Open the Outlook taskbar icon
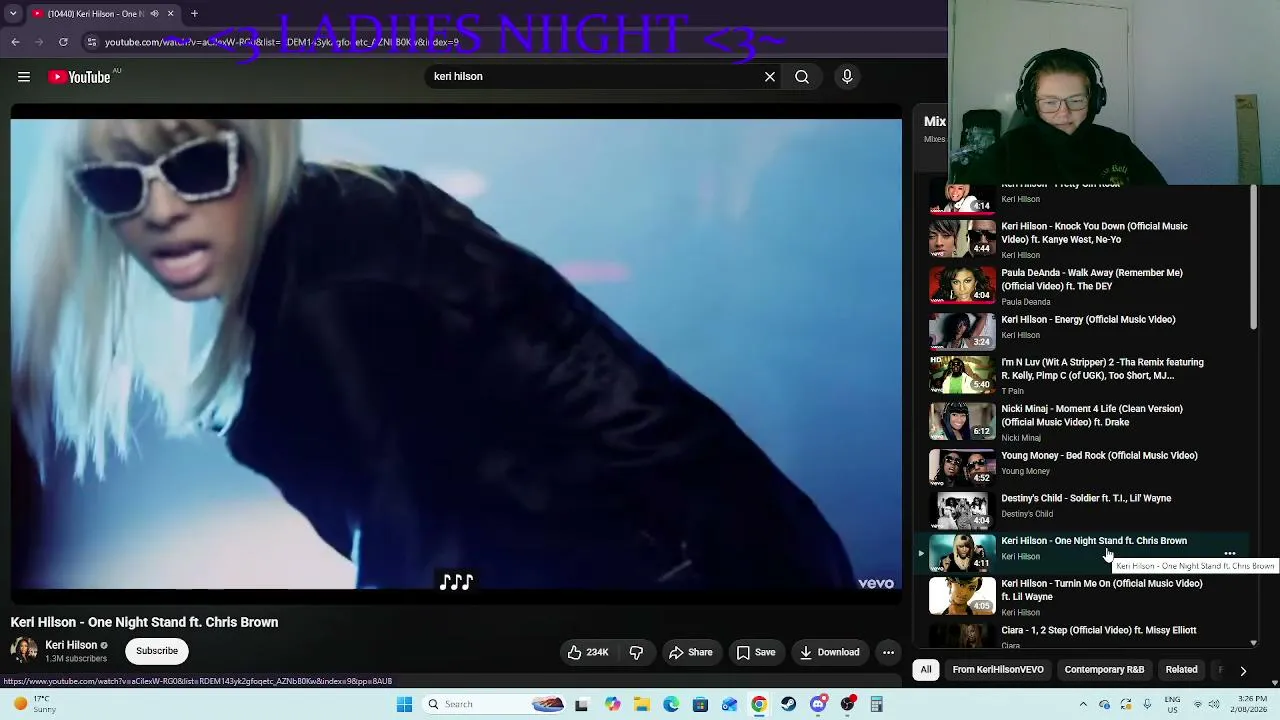The image size is (1280, 720). point(729,705)
